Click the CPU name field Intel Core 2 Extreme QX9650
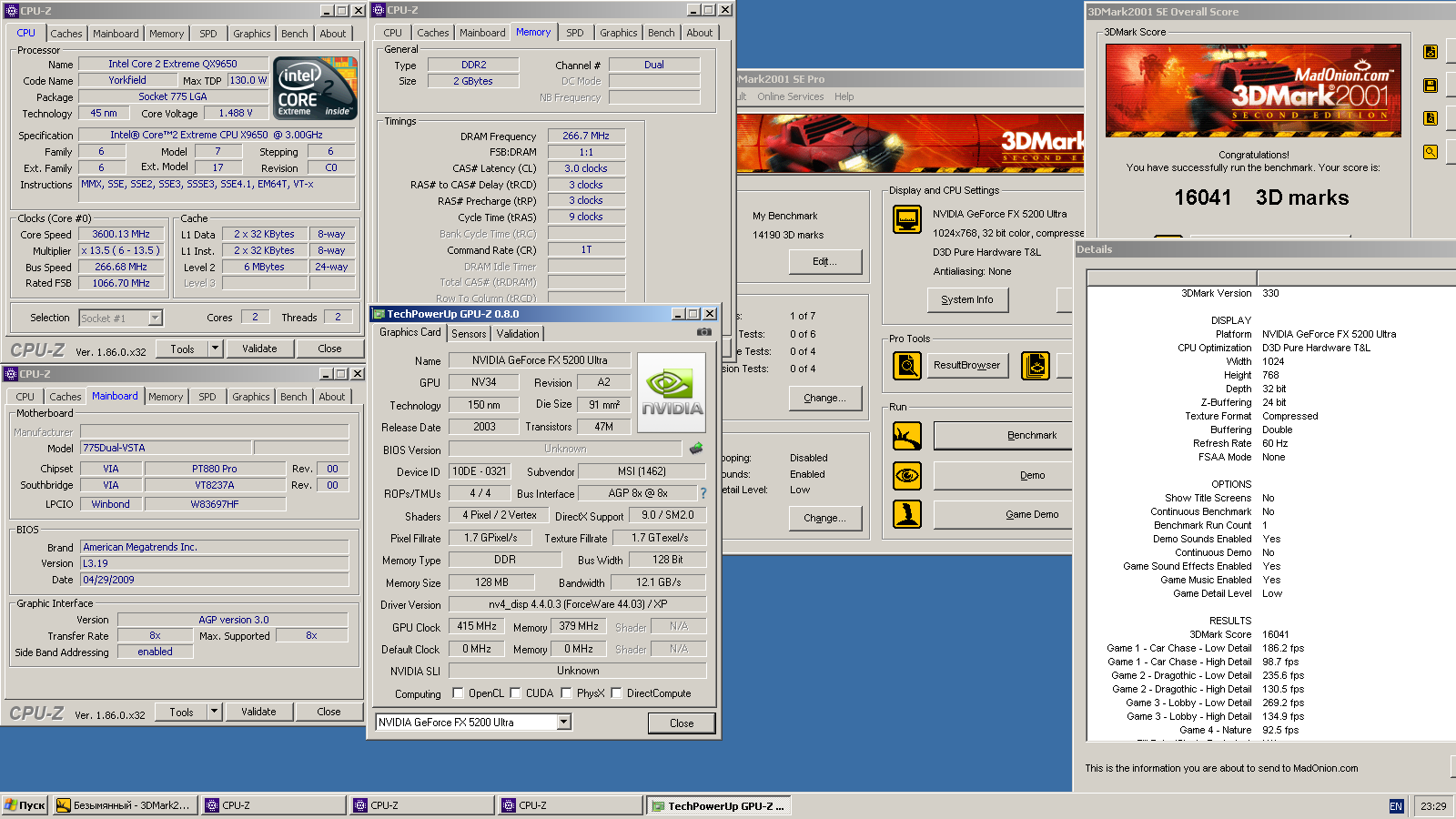 [x=173, y=64]
